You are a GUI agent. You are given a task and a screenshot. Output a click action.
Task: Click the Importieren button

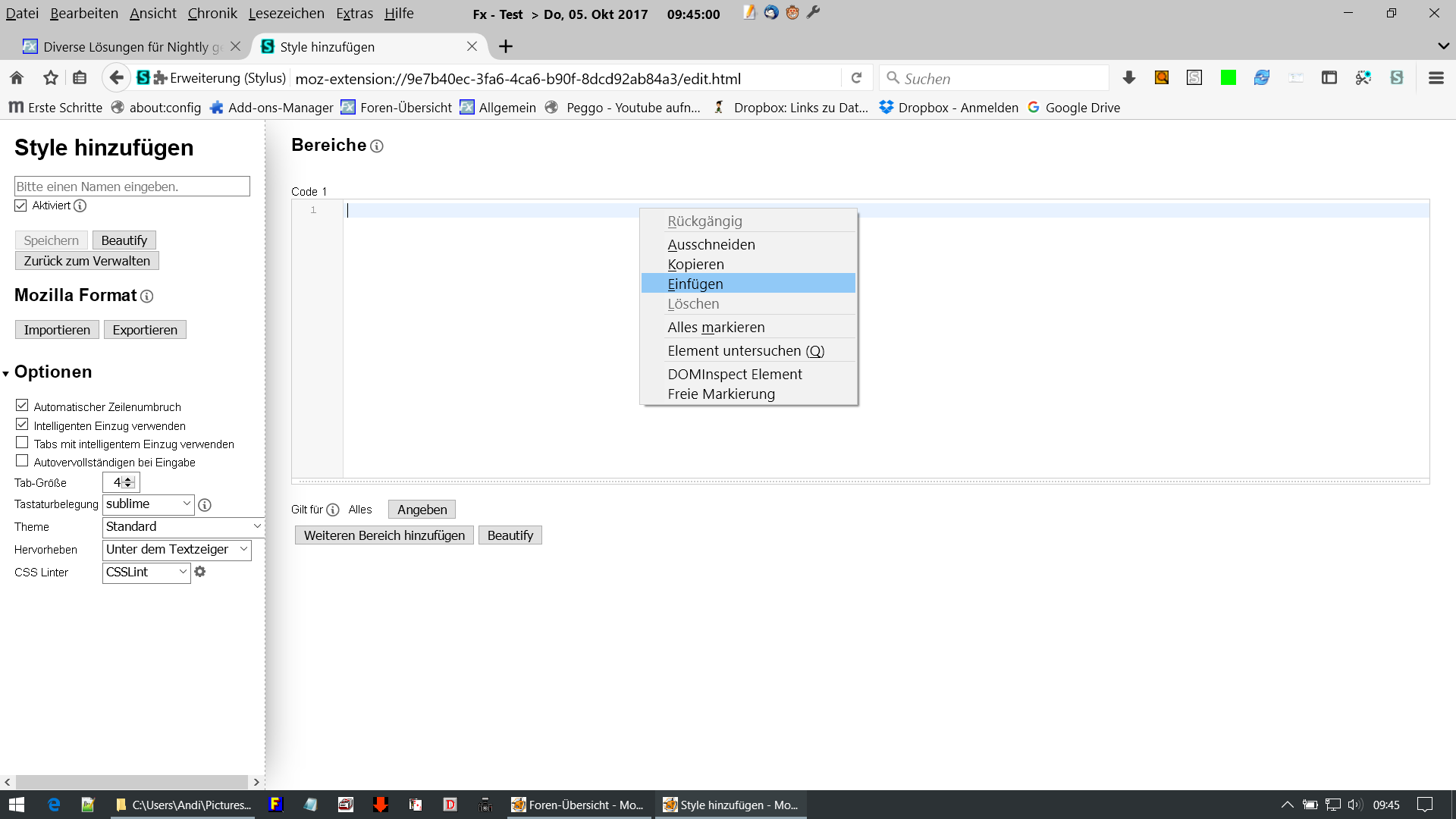click(x=57, y=330)
